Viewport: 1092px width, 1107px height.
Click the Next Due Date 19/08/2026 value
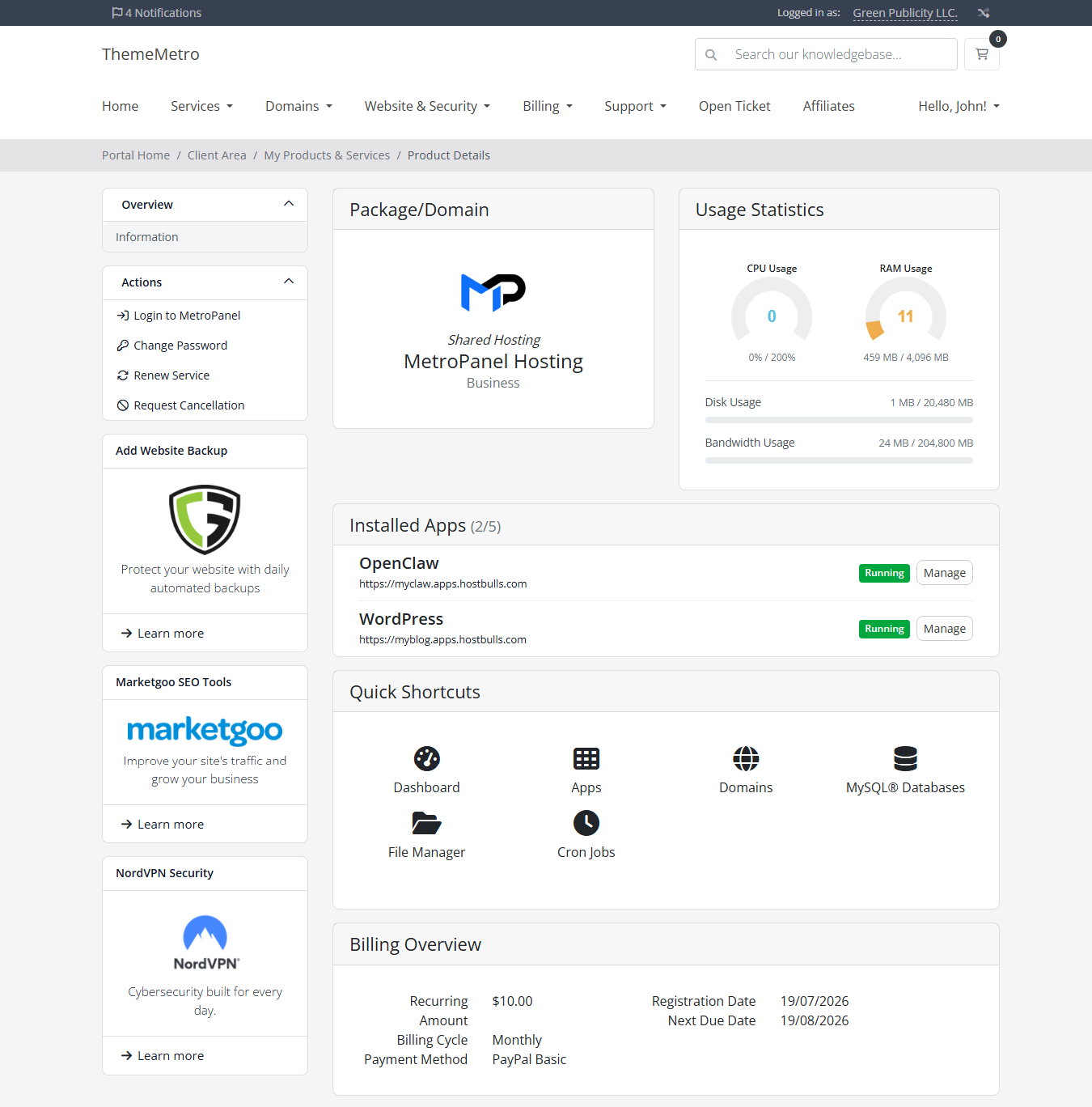click(815, 1020)
